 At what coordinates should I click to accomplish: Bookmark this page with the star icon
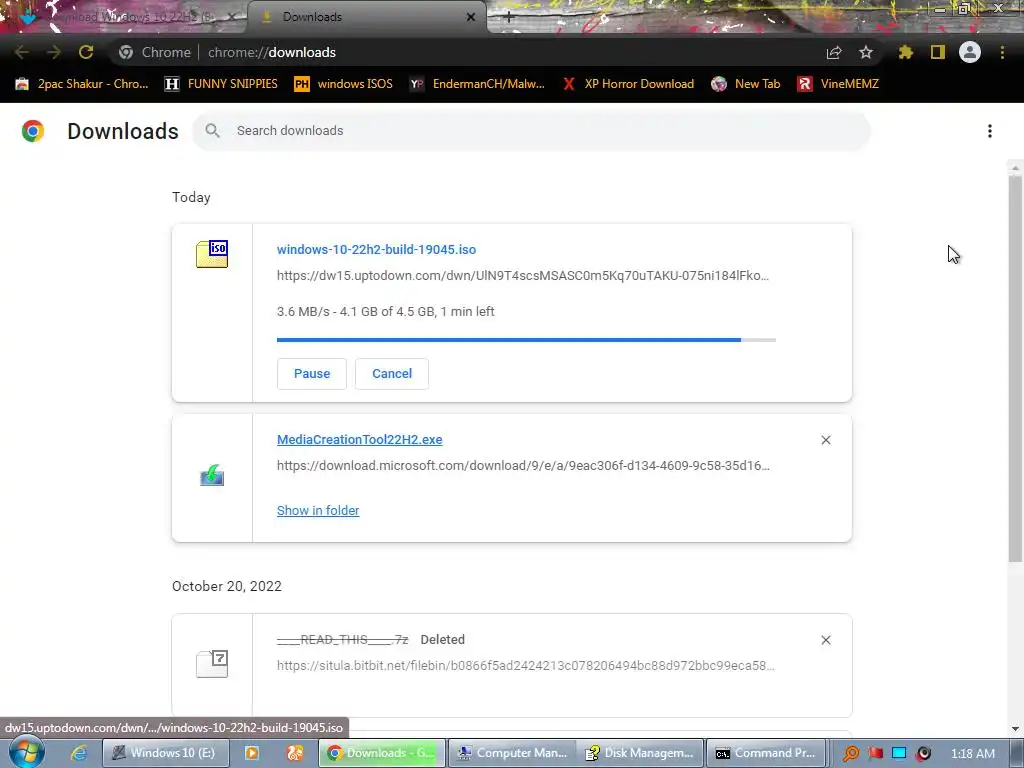pos(866,52)
